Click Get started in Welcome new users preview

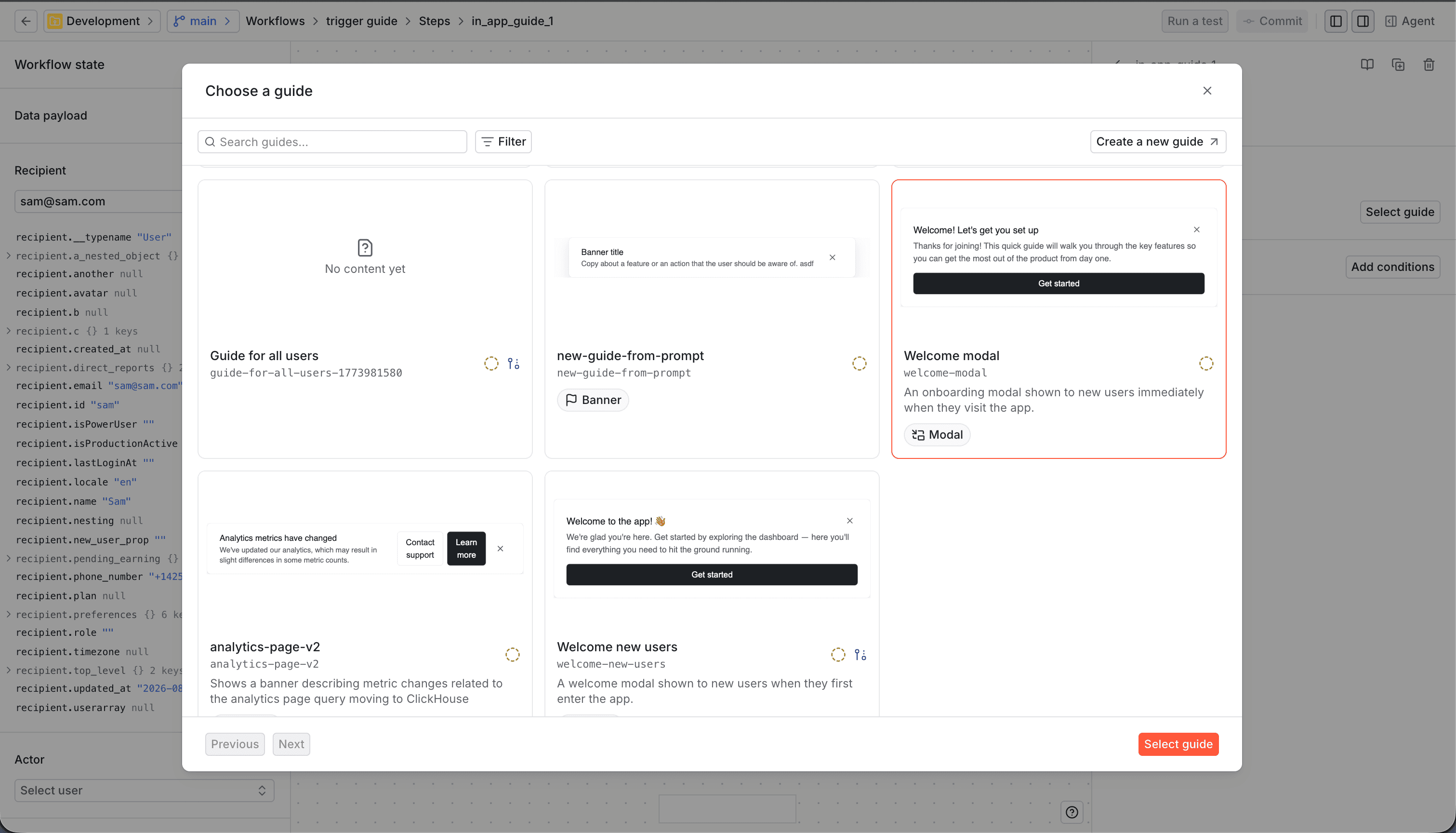click(x=712, y=575)
